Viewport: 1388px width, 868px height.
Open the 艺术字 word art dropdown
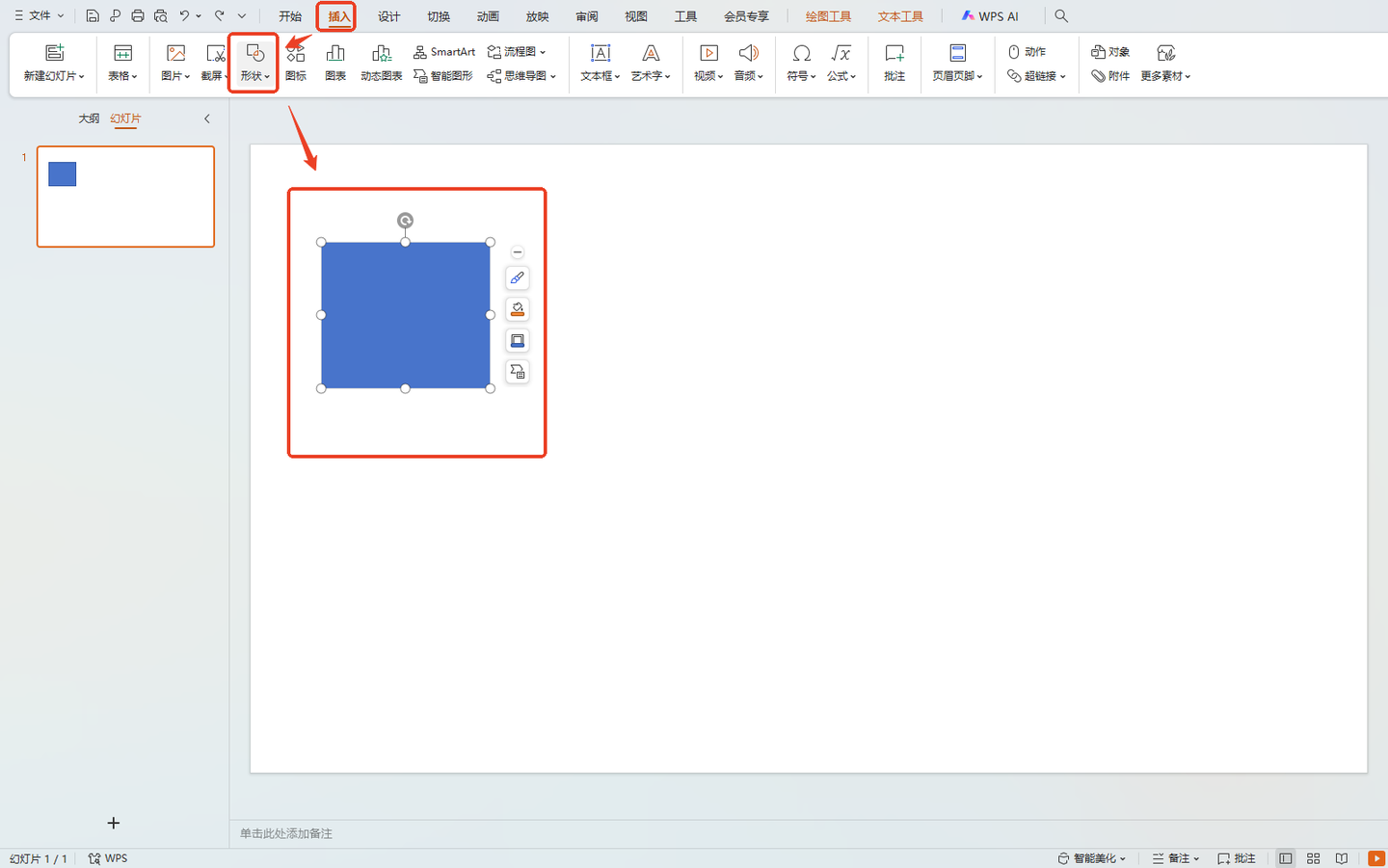651,75
